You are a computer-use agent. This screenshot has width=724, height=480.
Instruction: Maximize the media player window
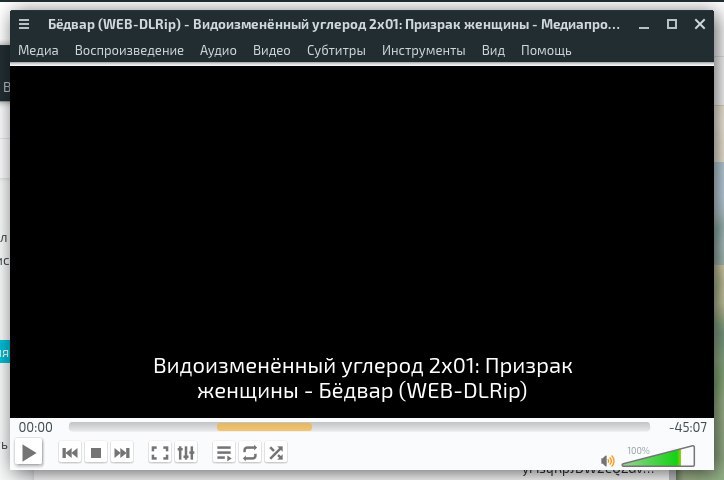pos(672,24)
